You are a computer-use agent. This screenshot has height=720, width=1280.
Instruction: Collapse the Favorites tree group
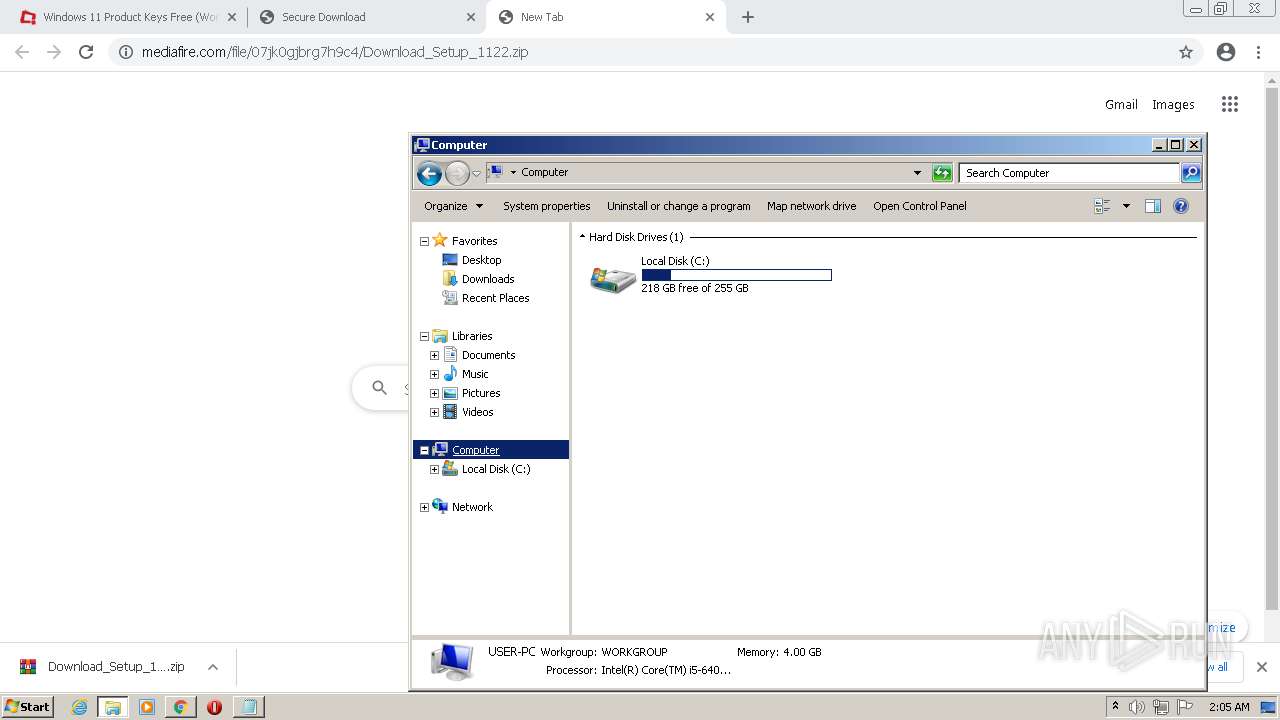(x=424, y=241)
